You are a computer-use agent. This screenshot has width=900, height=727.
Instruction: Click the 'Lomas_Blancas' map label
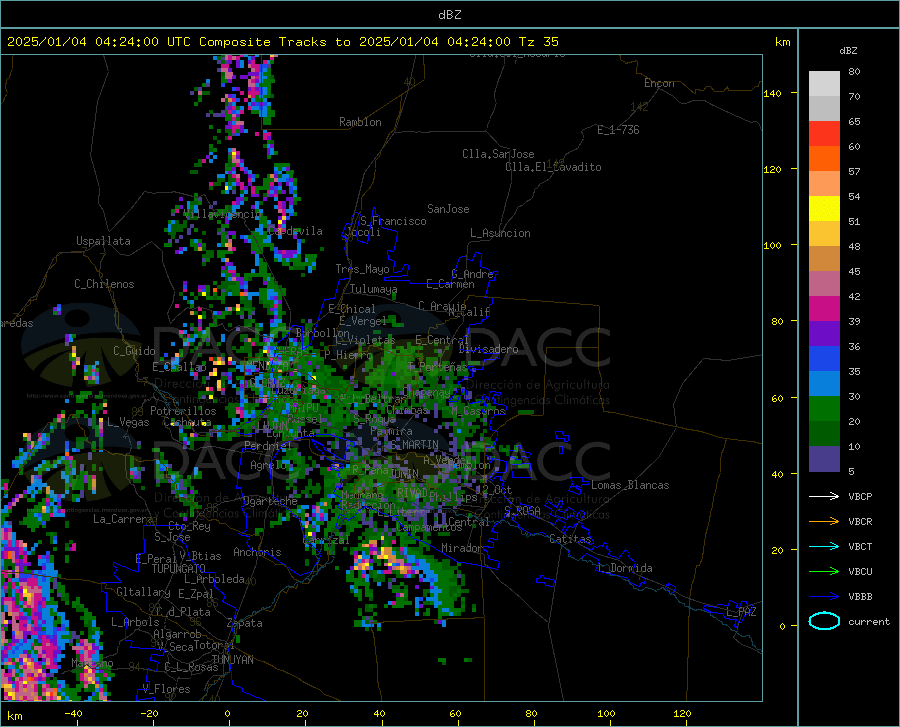[x=630, y=485]
